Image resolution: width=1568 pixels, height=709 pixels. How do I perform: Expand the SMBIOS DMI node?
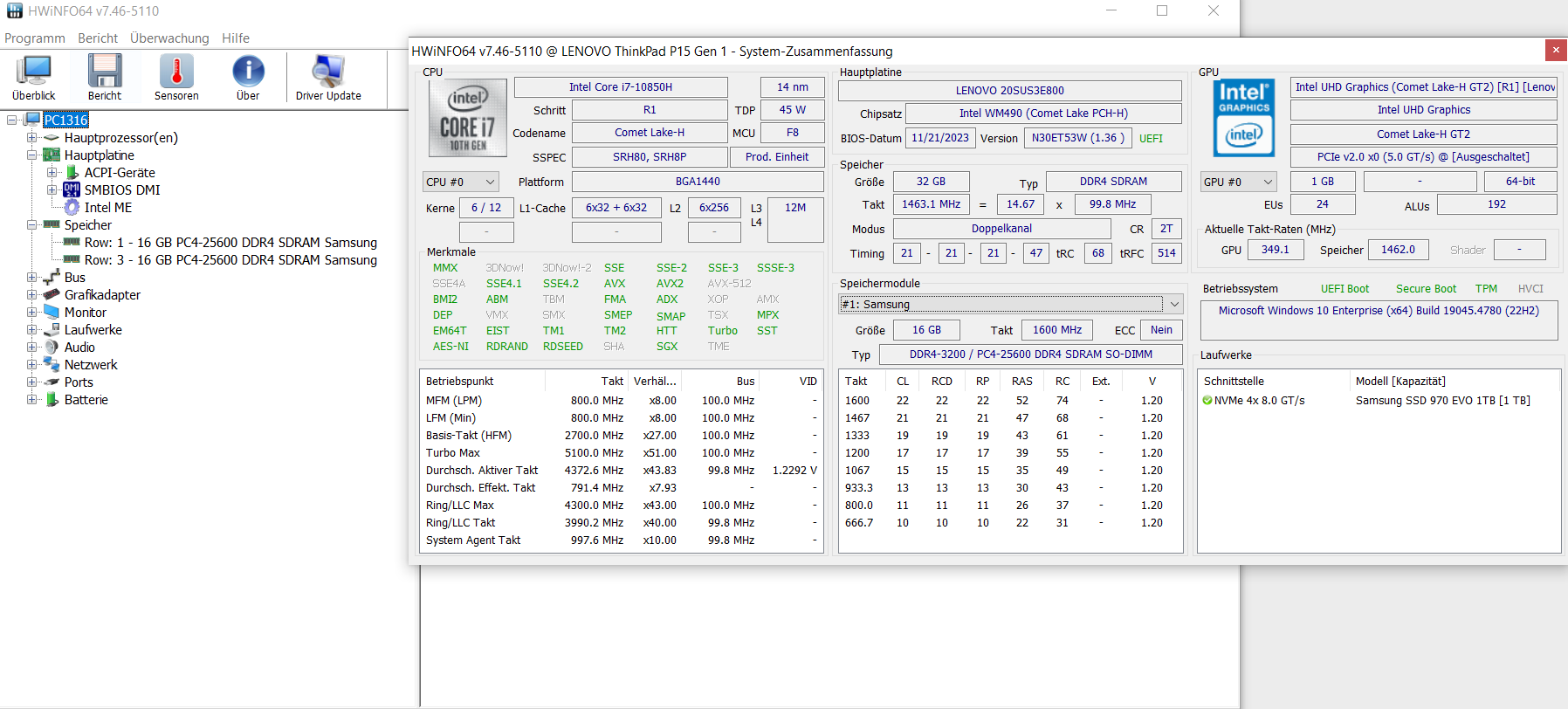[52, 189]
